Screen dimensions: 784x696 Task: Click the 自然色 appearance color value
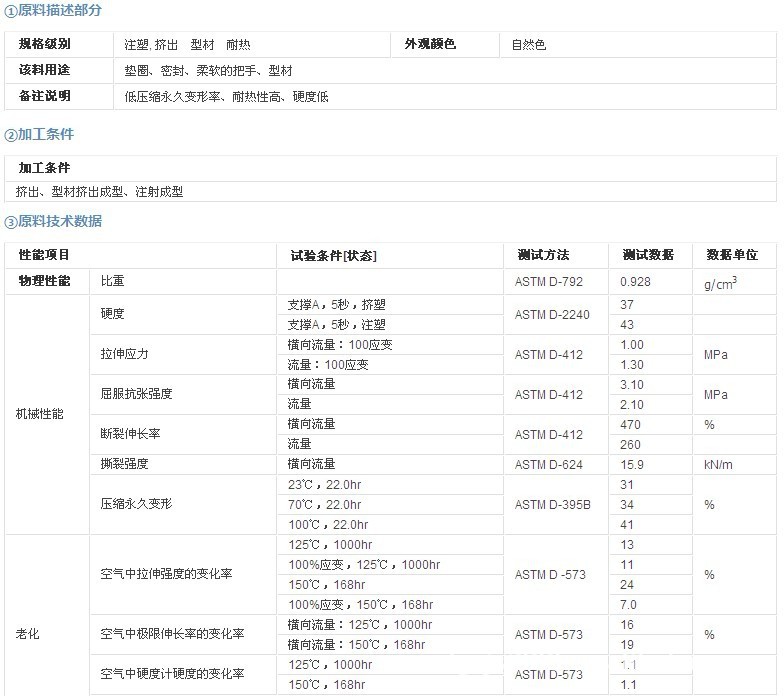[529, 45]
